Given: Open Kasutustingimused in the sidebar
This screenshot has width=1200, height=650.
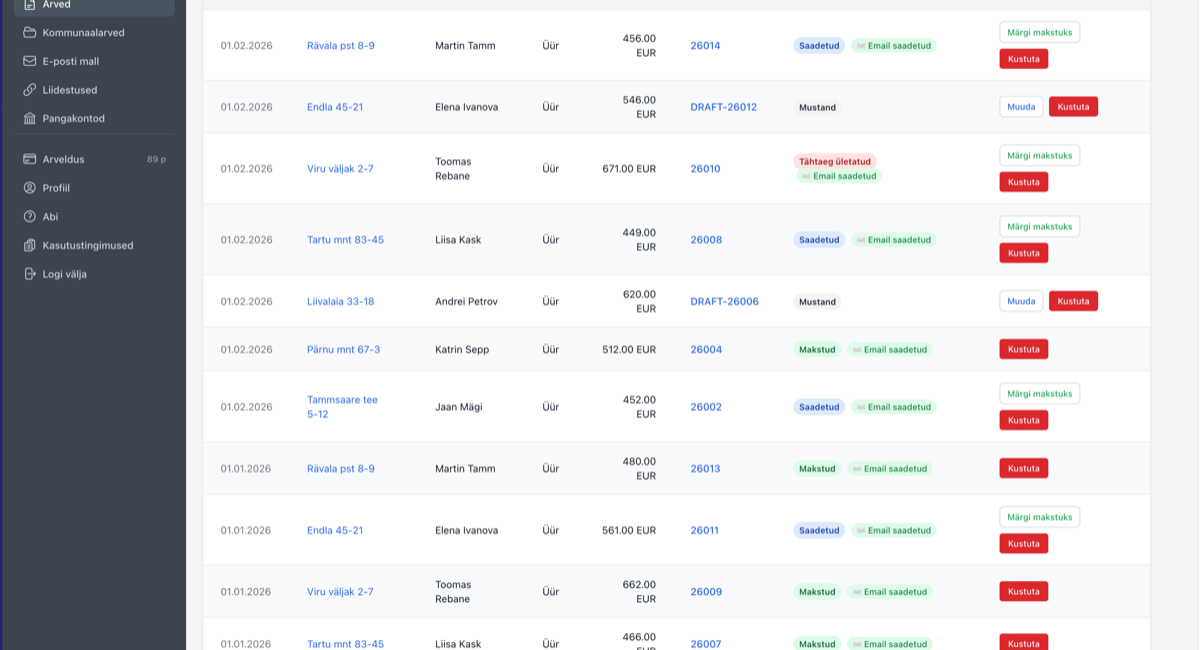Looking at the screenshot, I should point(87,245).
